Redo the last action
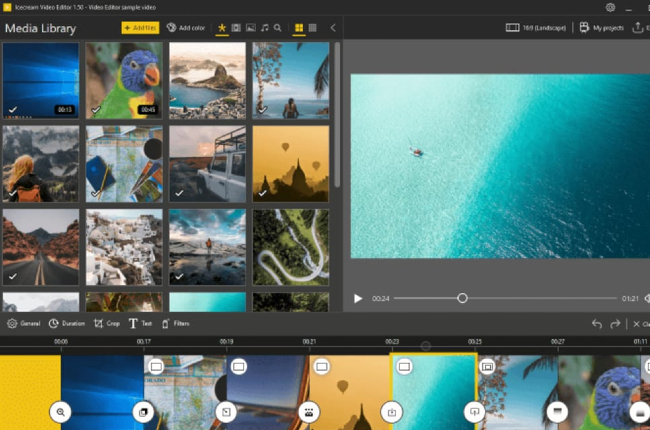The image size is (650, 430). (615, 324)
